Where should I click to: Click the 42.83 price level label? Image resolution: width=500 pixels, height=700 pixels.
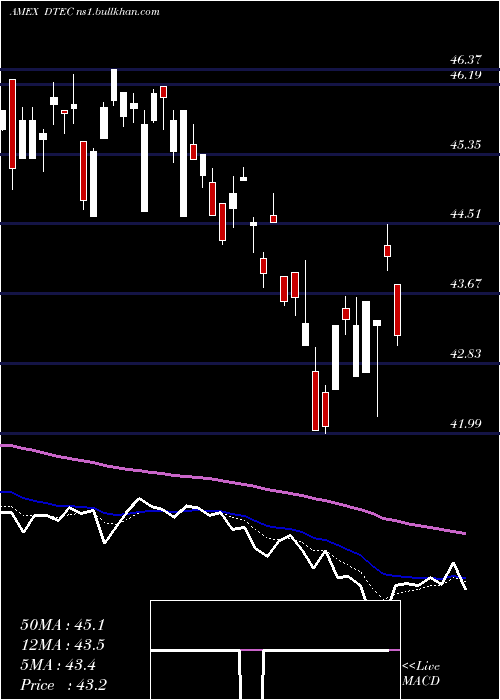[466, 354]
